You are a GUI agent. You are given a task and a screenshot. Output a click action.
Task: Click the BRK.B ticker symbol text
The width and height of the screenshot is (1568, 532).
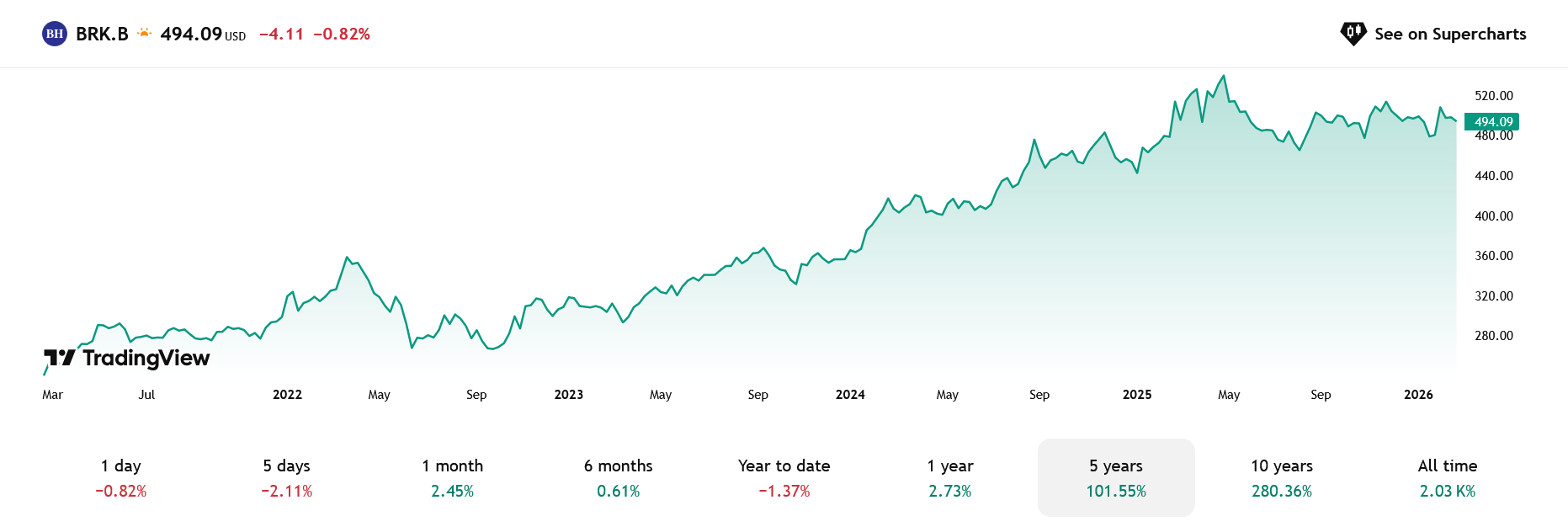pyautogui.click(x=102, y=34)
